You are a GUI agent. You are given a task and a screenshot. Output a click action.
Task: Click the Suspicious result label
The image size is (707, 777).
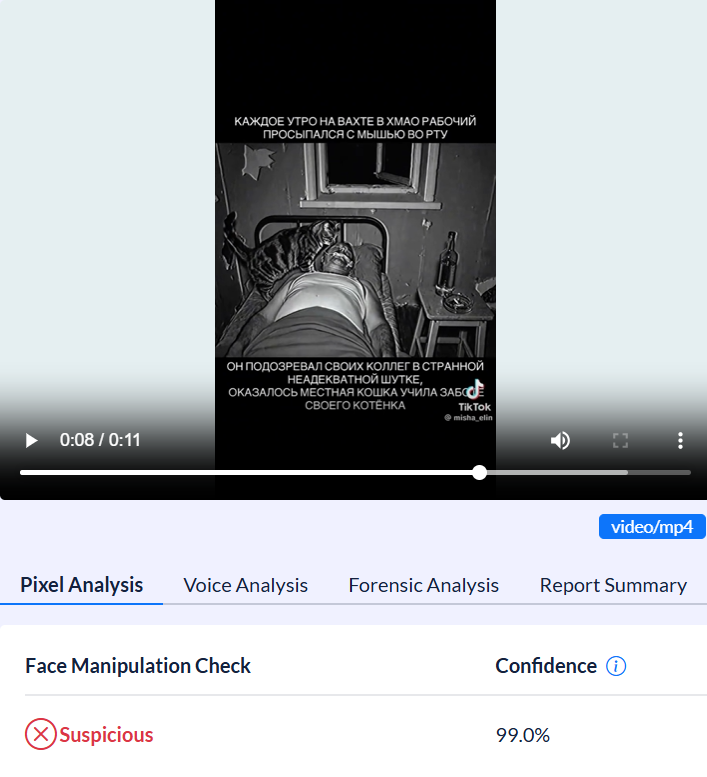click(x=107, y=734)
